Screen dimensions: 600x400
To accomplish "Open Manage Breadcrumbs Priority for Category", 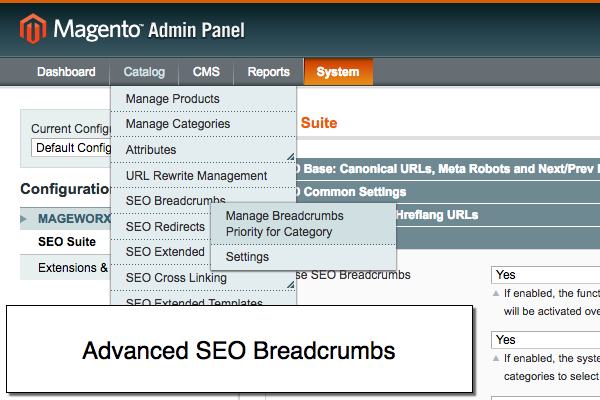I will pos(303,224).
